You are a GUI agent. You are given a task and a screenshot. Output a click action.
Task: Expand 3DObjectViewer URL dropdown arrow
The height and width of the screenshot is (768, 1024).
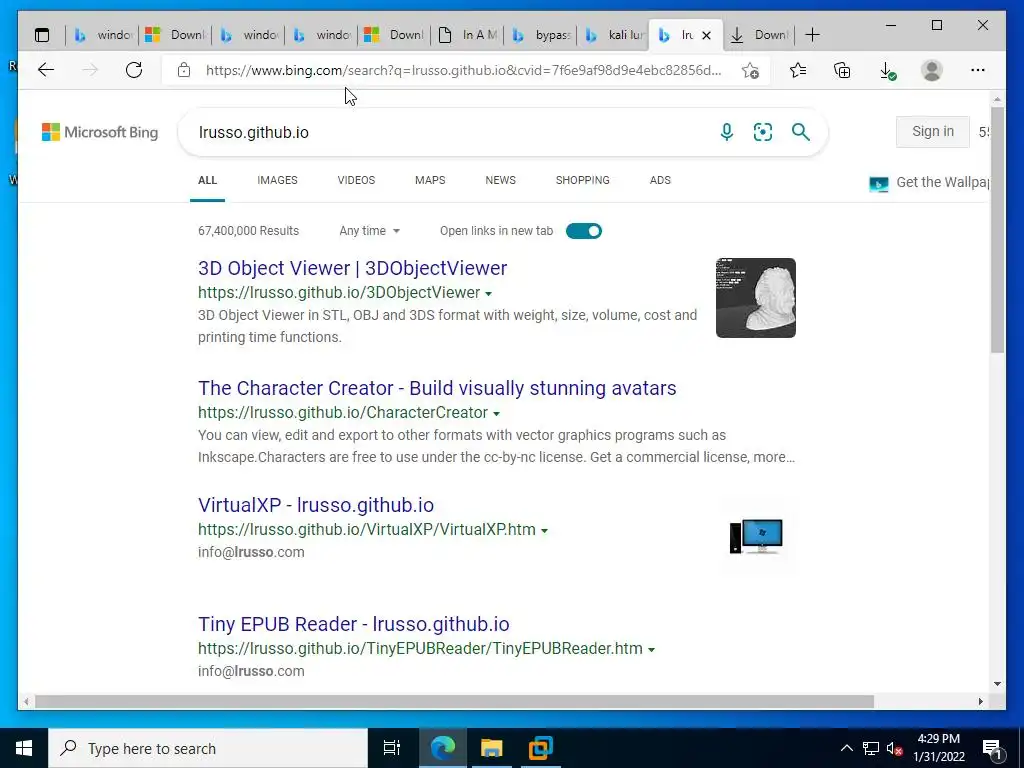pyautogui.click(x=488, y=294)
